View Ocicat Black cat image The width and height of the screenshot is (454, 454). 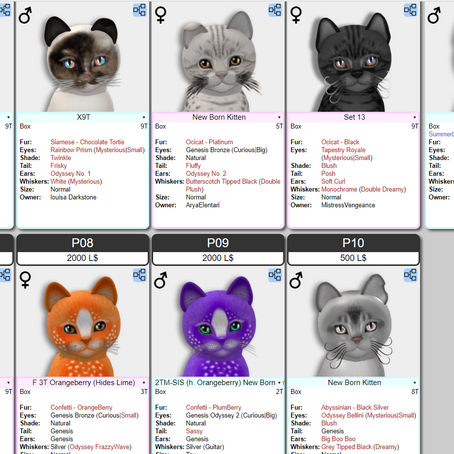tap(353, 63)
